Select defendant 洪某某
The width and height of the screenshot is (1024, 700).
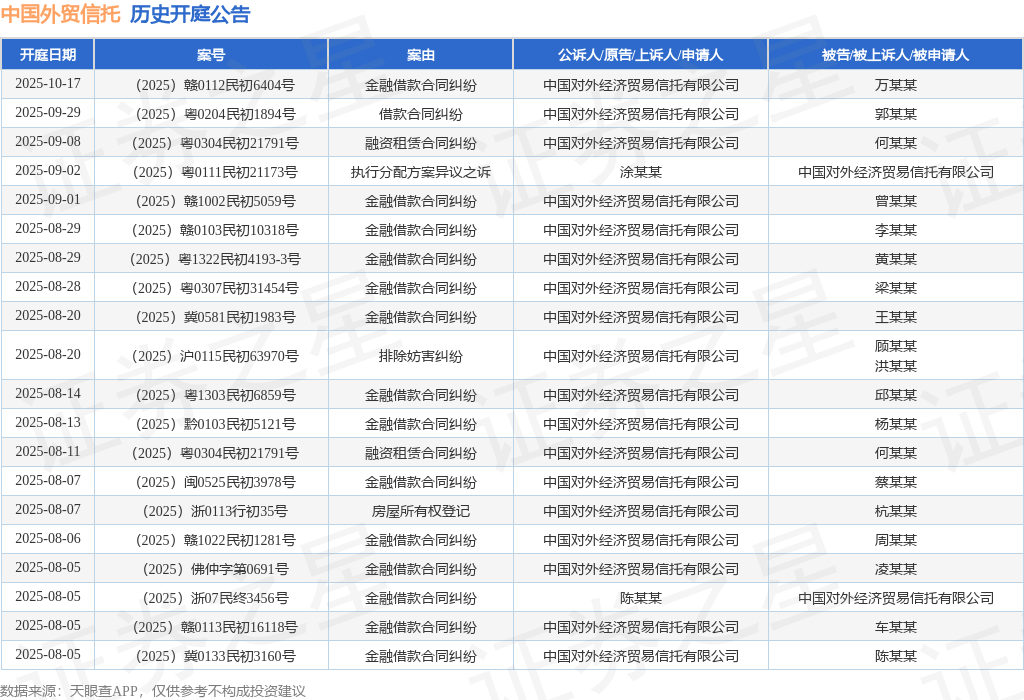[896, 366]
